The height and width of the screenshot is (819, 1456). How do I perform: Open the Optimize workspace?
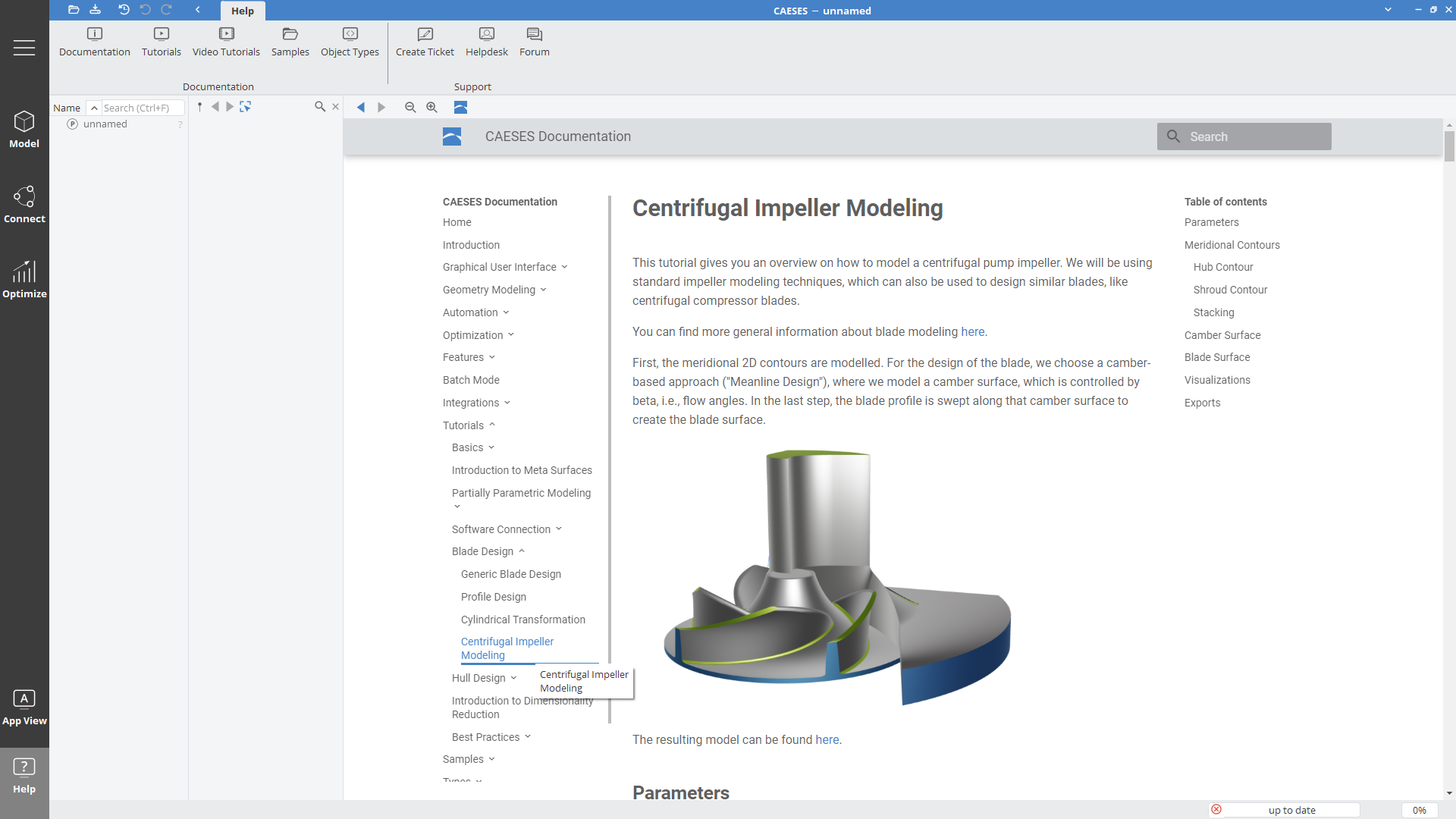24,279
